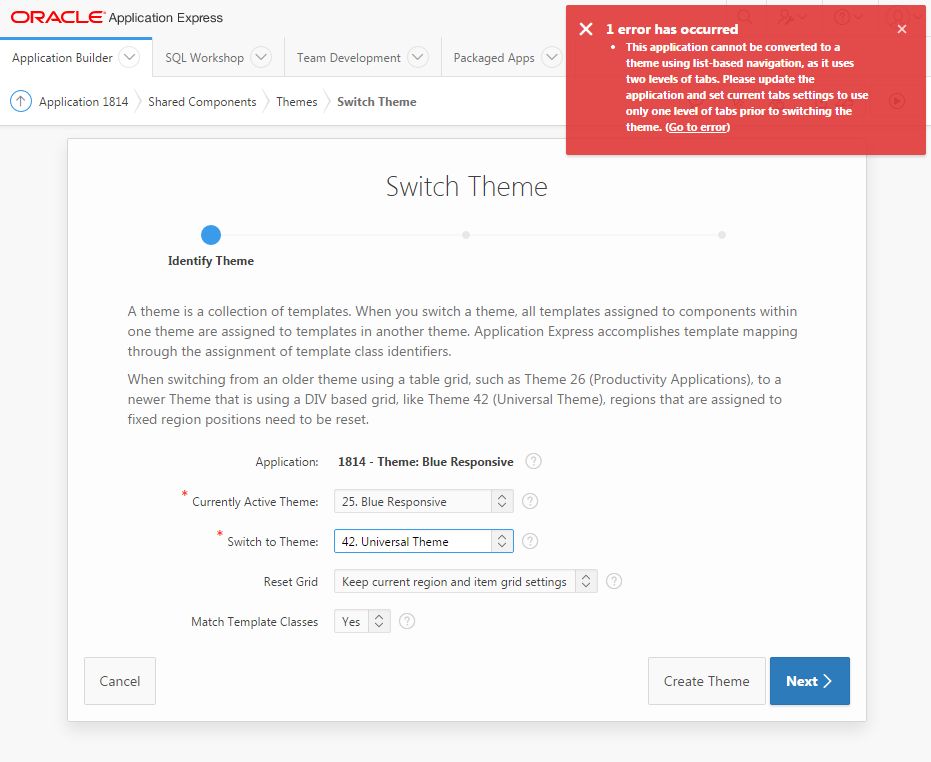Viewport: 931px width, 762px height.
Task: Open the Currently Active Theme dropdown
Action: (x=424, y=501)
